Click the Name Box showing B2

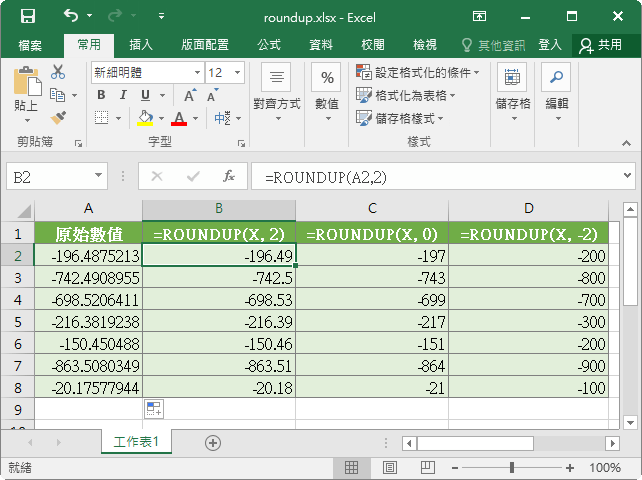[49, 177]
